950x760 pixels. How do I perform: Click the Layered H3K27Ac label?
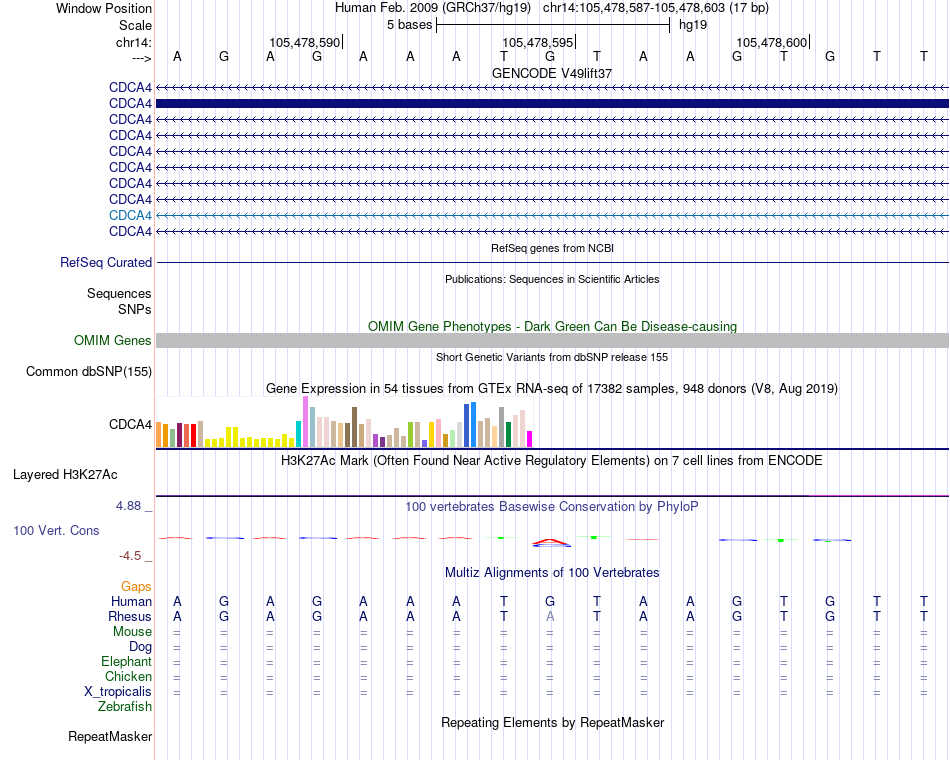[65, 475]
